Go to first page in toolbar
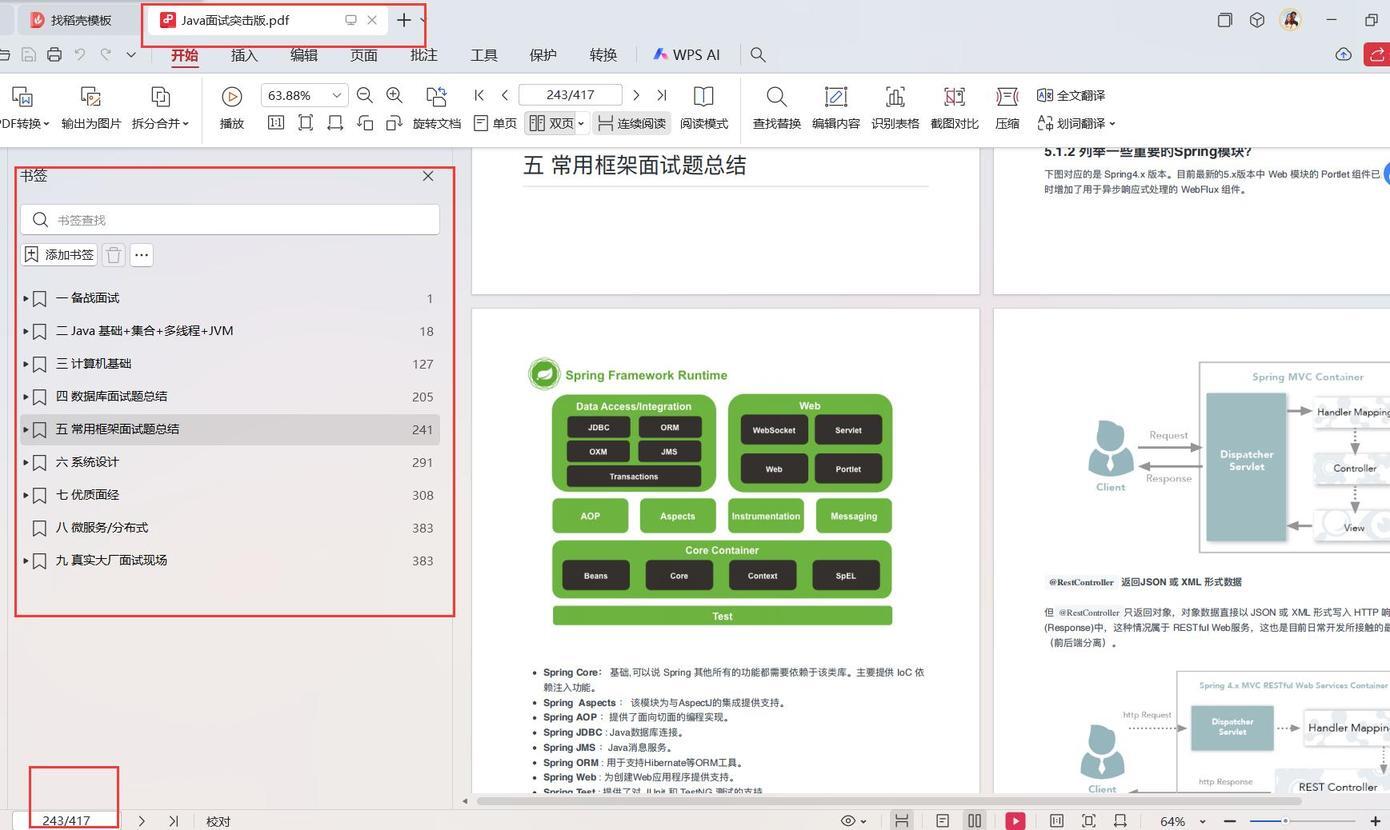The width and height of the screenshot is (1390, 830). pos(479,95)
